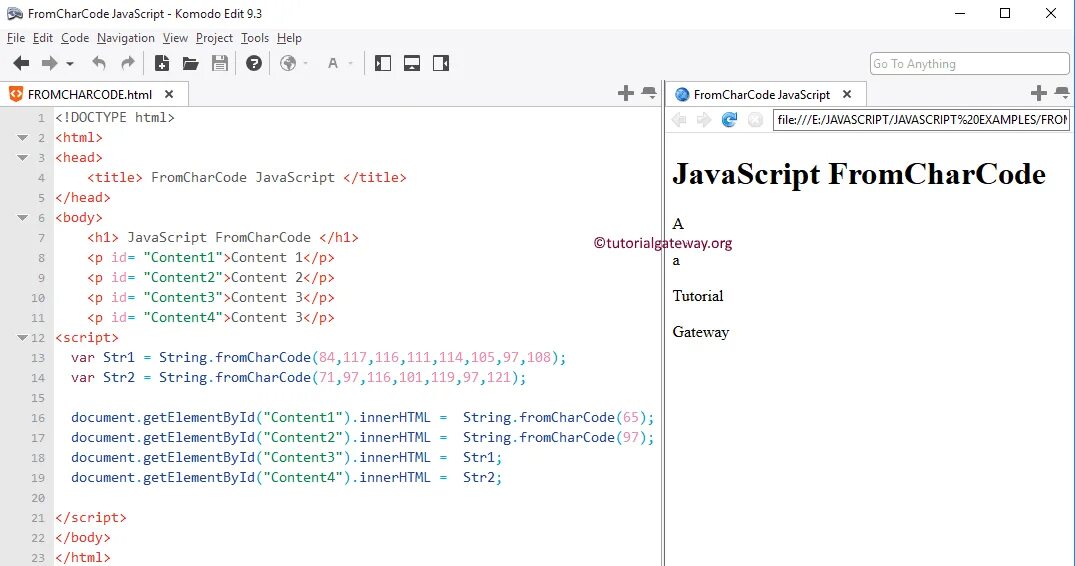The width and height of the screenshot is (1075, 566).
Task: Open the View menu
Action: (x=175, y=38)
